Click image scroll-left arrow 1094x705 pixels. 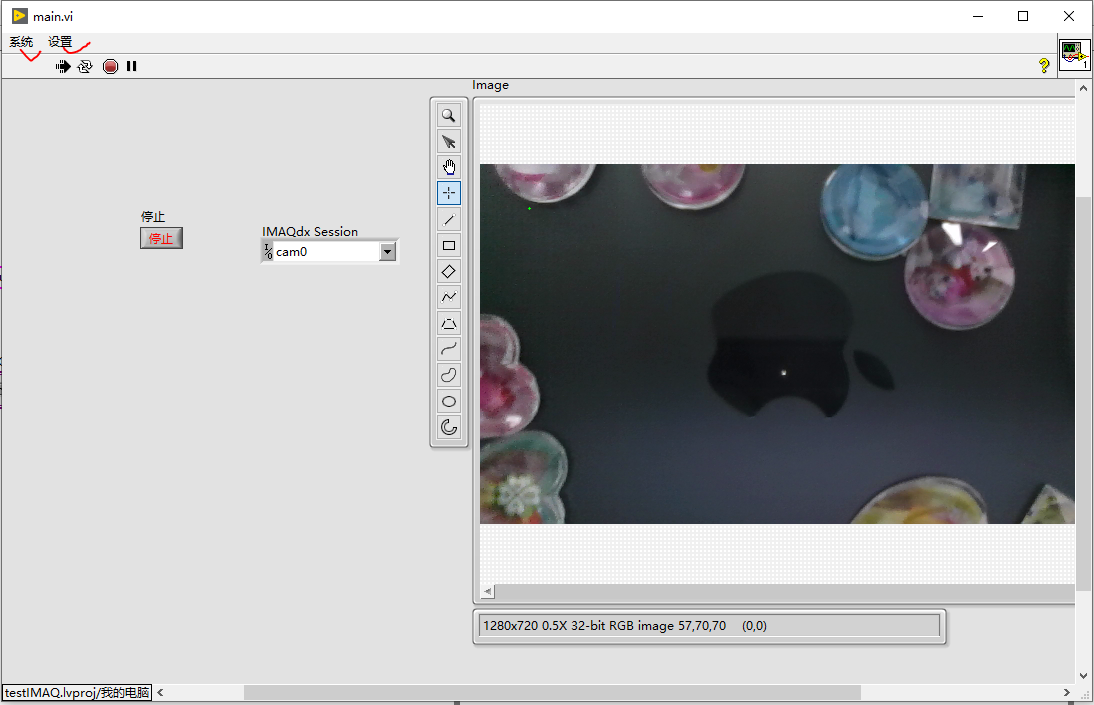pyautogui.click(x=488, y=592)
